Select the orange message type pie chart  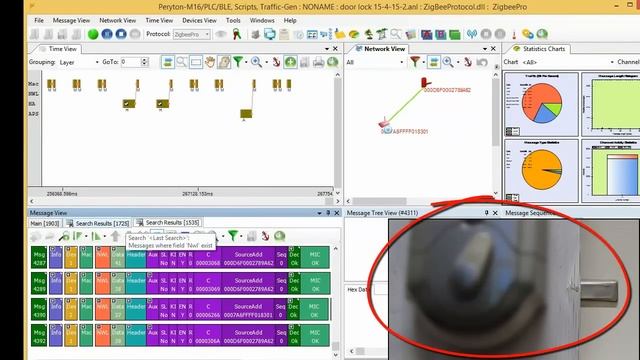pyautogui.click(x=541, y=170)
